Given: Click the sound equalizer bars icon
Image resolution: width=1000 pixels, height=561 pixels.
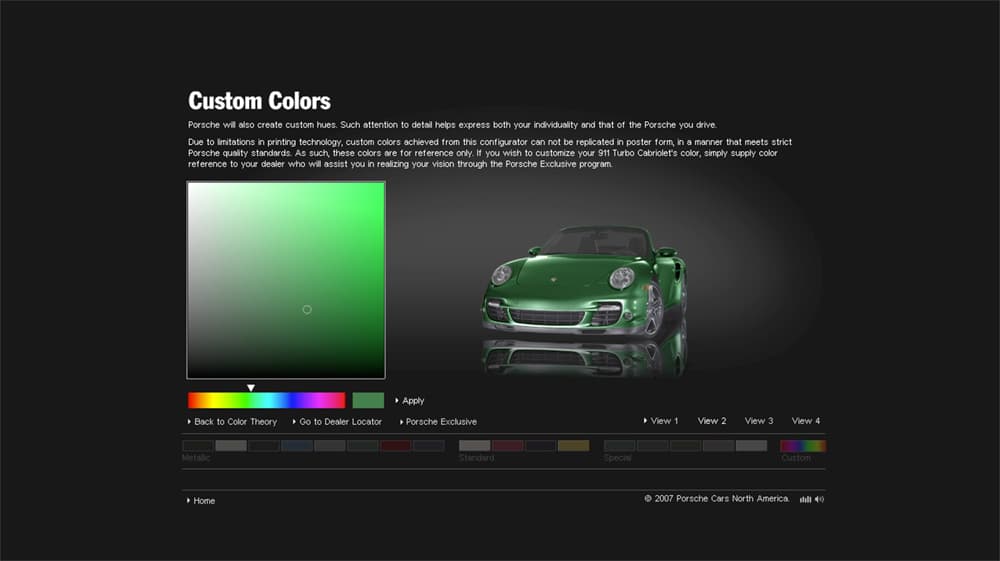Looking at the screenshot, I should coord(805,499).
